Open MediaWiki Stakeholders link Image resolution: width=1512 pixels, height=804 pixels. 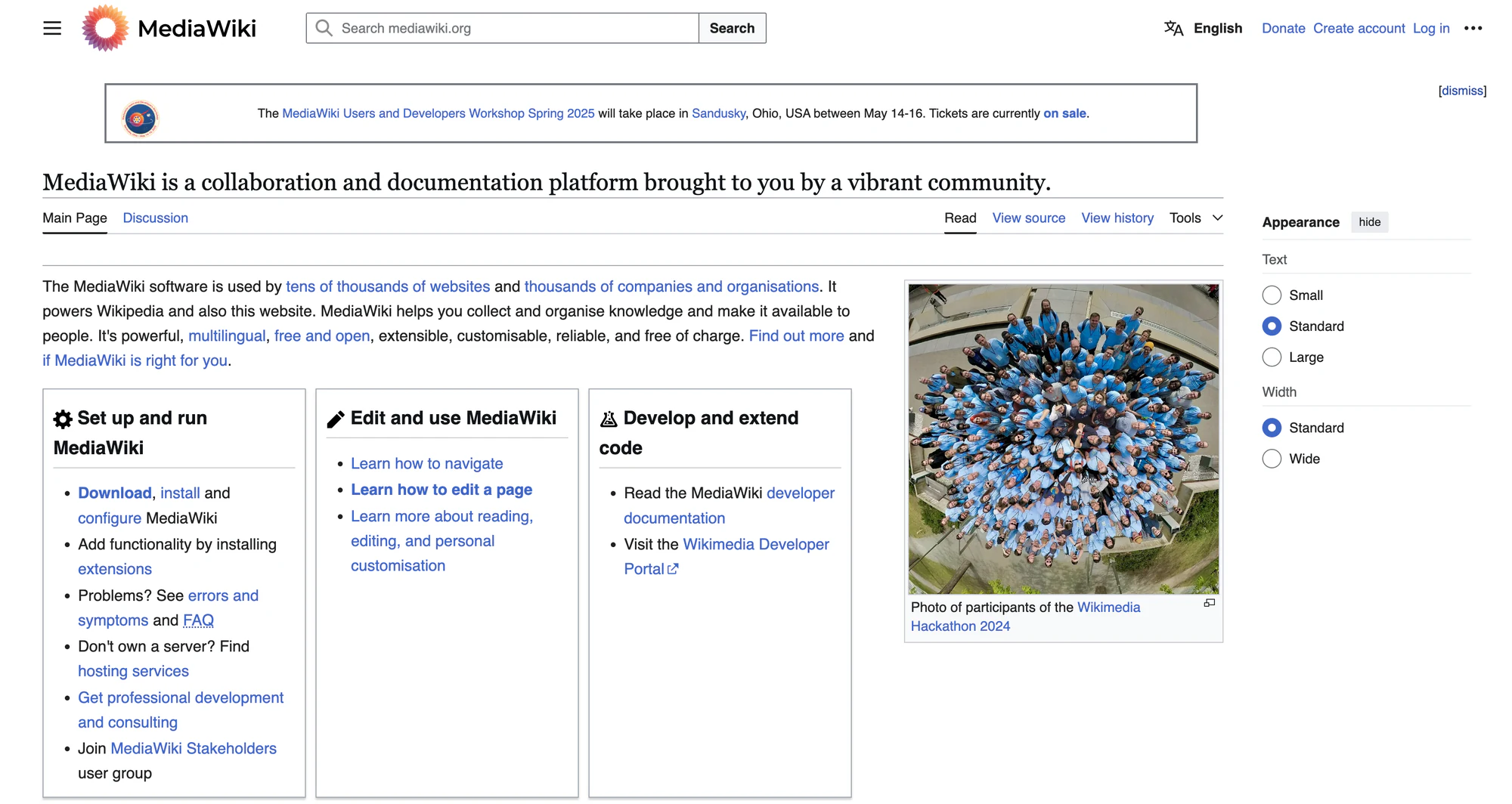pyautogui.click(x=194, y=749)
